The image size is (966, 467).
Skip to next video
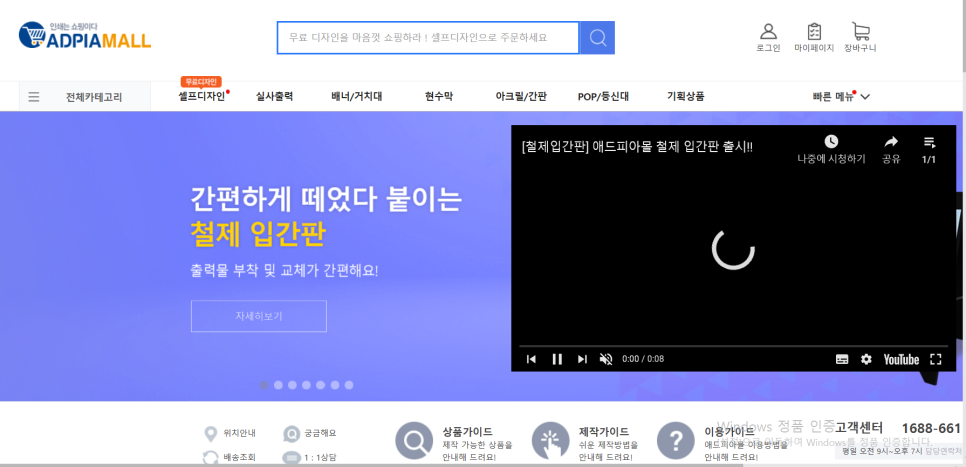(582, 359)
